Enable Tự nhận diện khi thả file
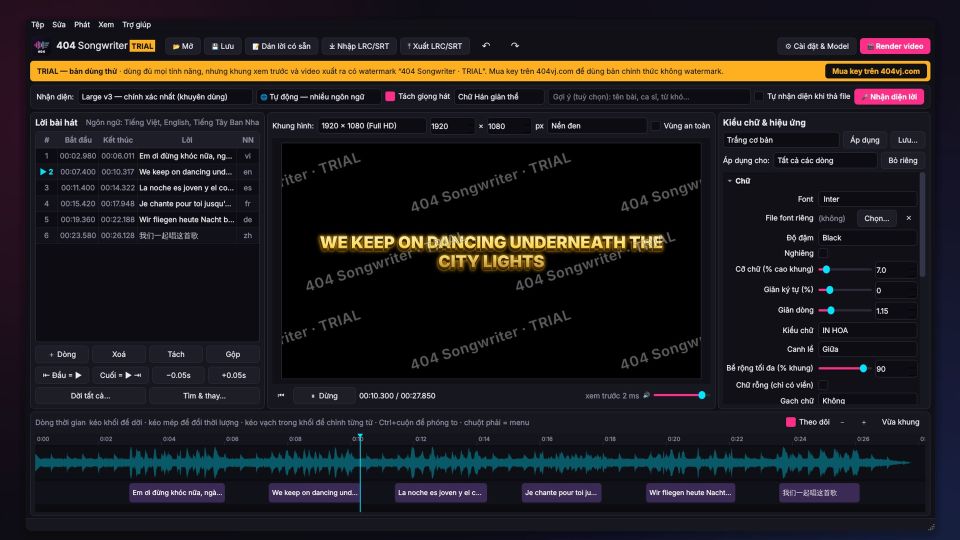Image resolution: width=960 pixels, height=540 pixels. pos(759,96)
